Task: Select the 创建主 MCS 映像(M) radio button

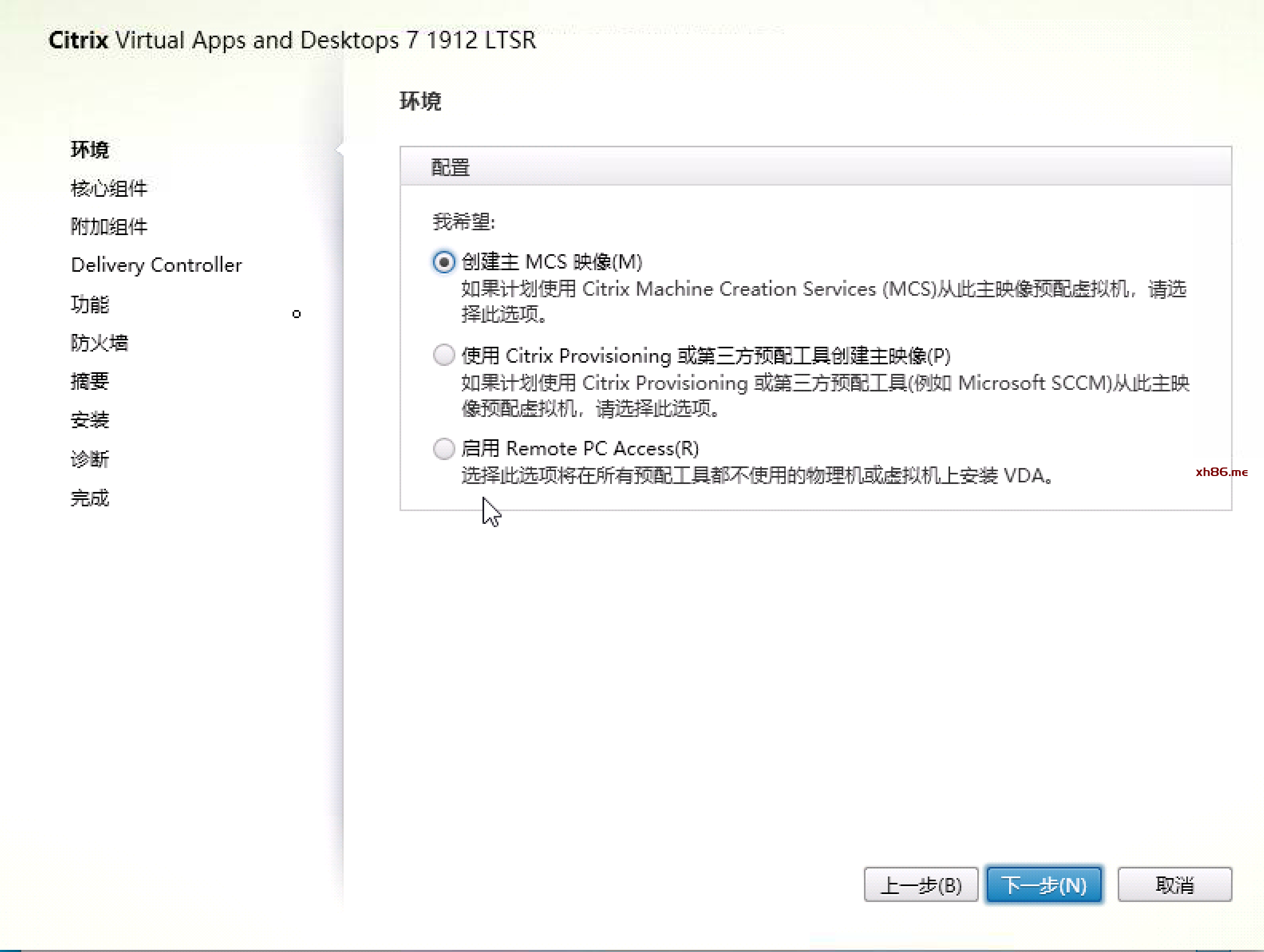Action: click(x=444, y=262)
